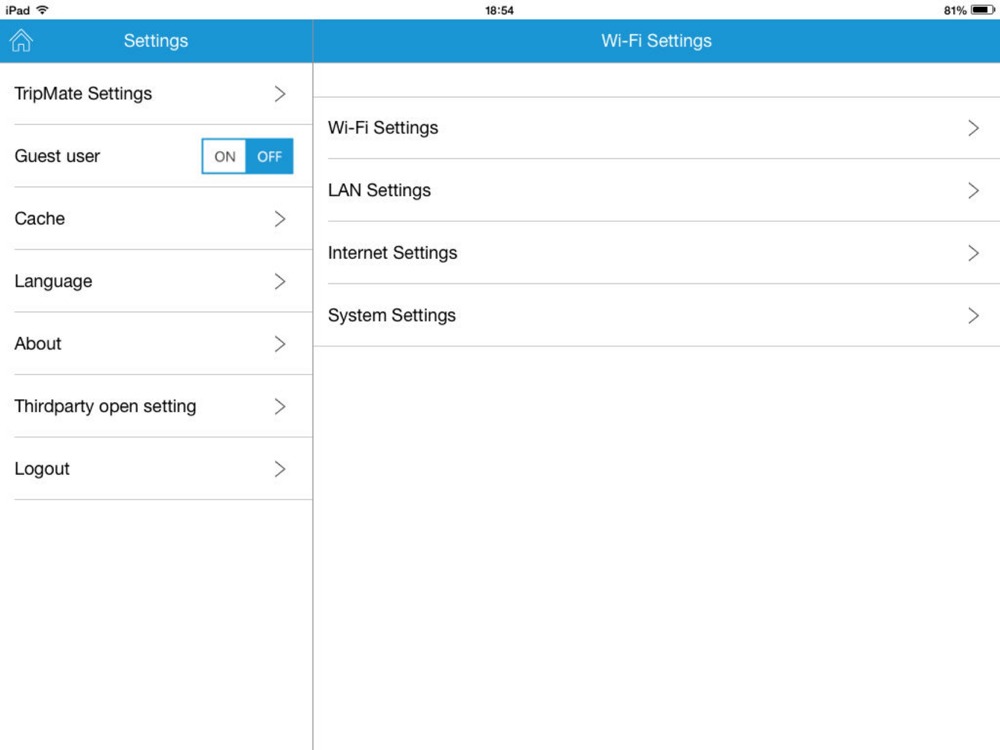
Task: Tap the Logout row chevron
Action: (279, 469)
